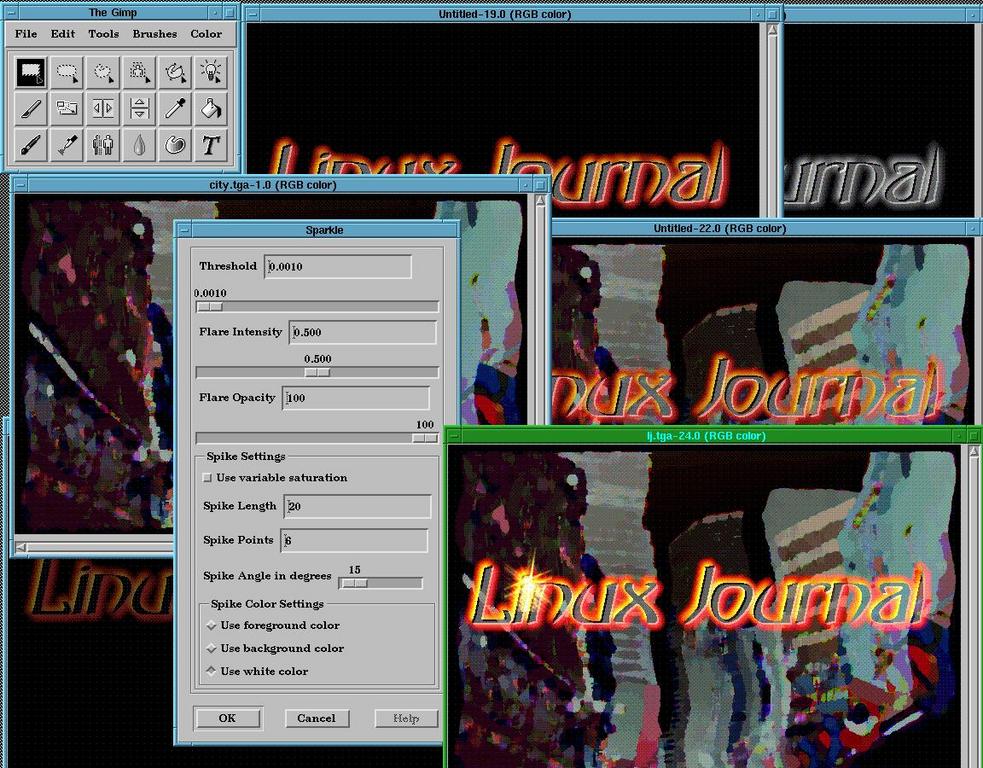The height and width of the screenshot is (768, 983).
Task: Select the bucket fill tool
Action: tap(210, 108)
